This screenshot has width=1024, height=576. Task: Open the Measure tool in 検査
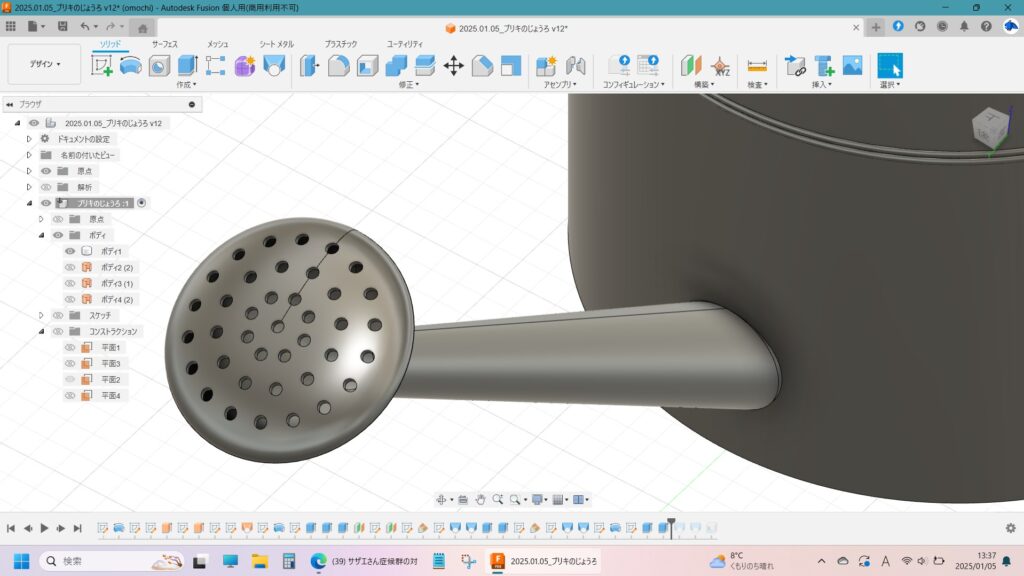coord(757,66)
